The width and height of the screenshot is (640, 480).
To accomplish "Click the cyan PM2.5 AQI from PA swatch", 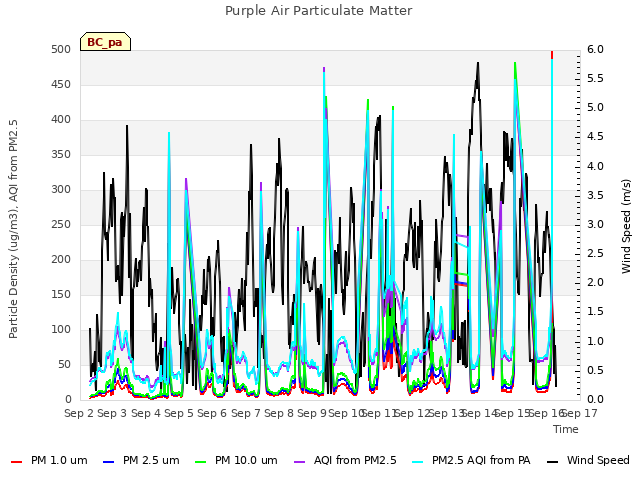I will click(x=418, y=462).
